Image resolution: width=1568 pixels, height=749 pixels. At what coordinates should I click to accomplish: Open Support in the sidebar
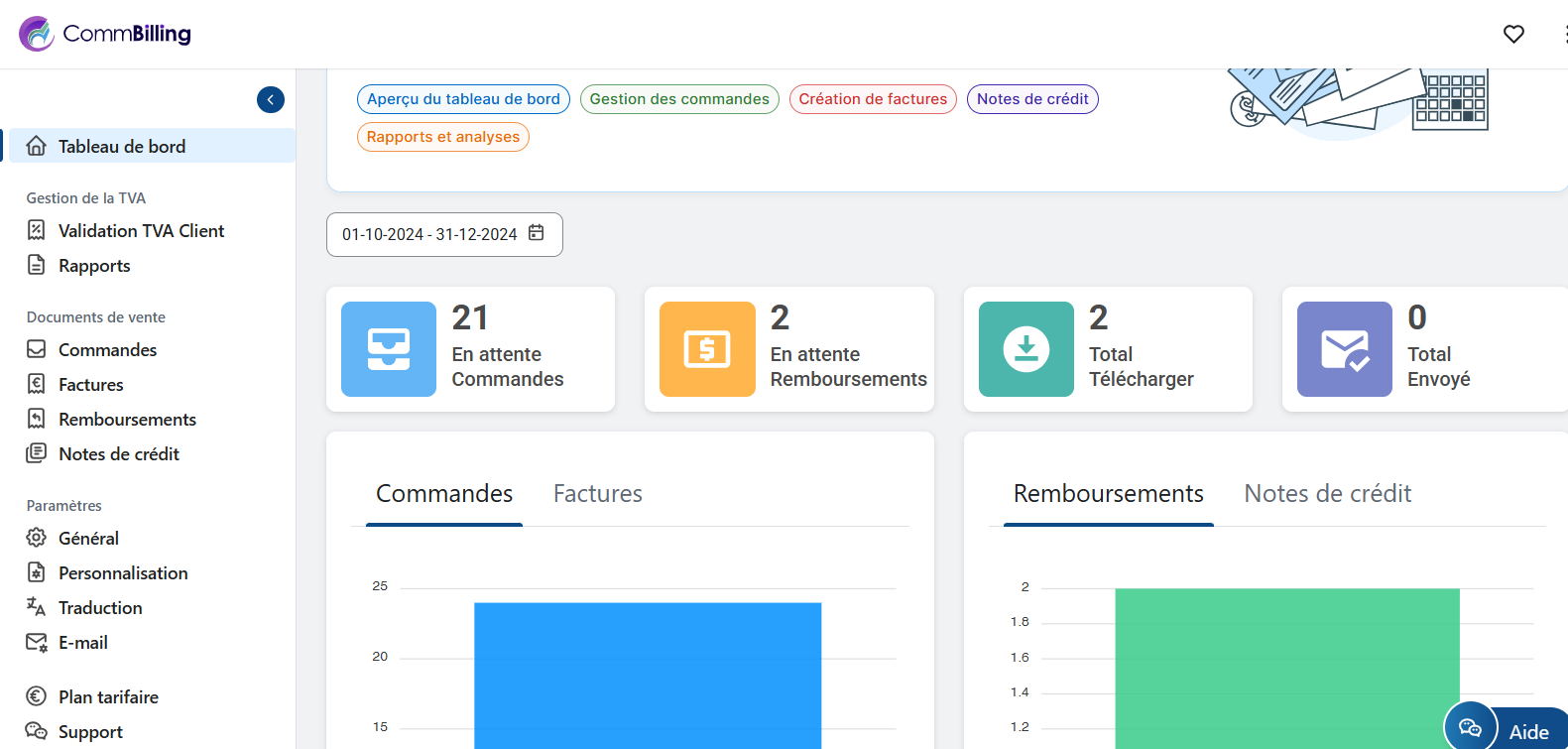pyautogui.click(x=90, y=731)
